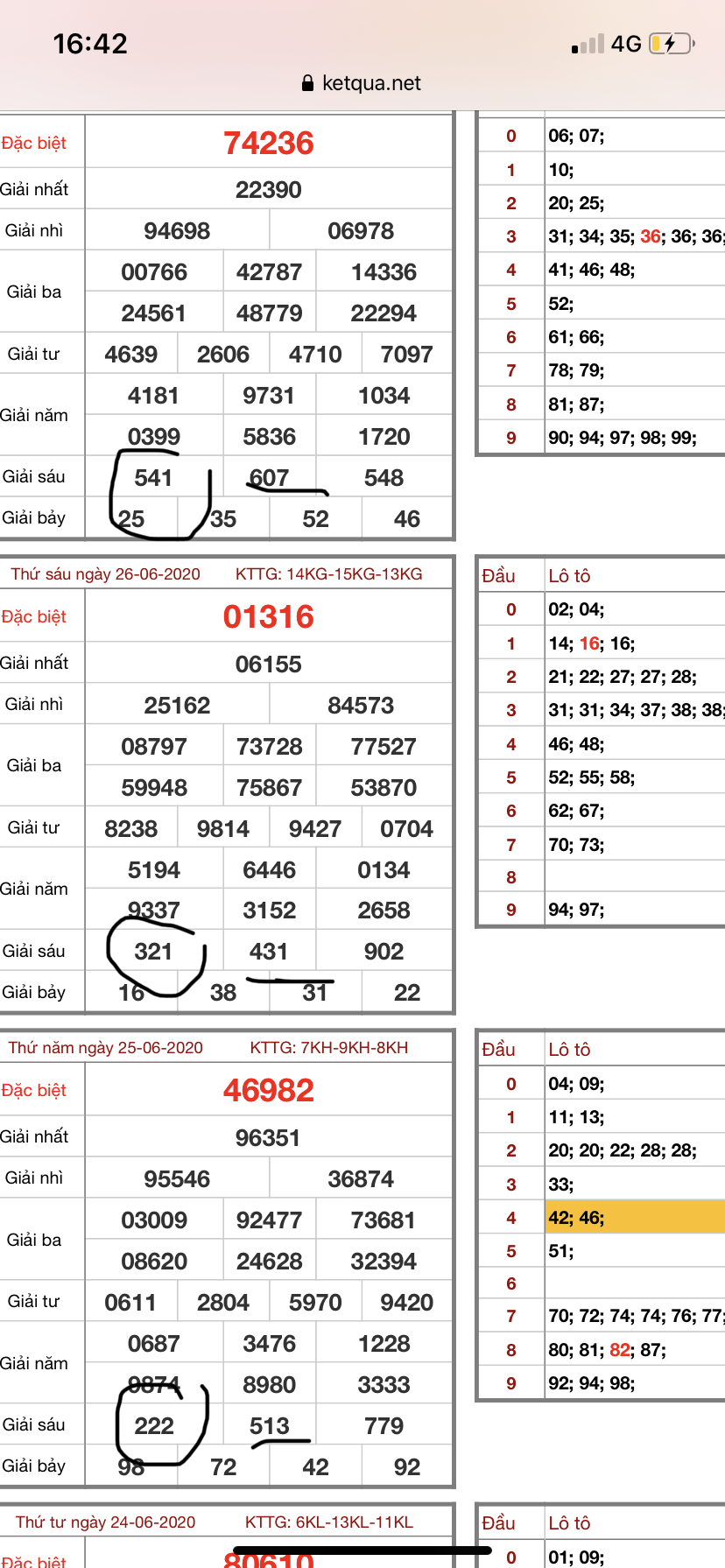Open the Thứ năm ngày 25-06-2020 header
Screen dimensions: 725x1568
(105, 1048)
